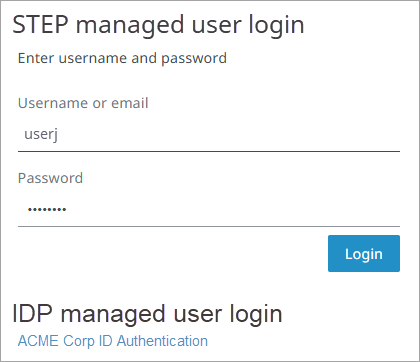Select the 'IDP managed user login' heading

[147, 314]
